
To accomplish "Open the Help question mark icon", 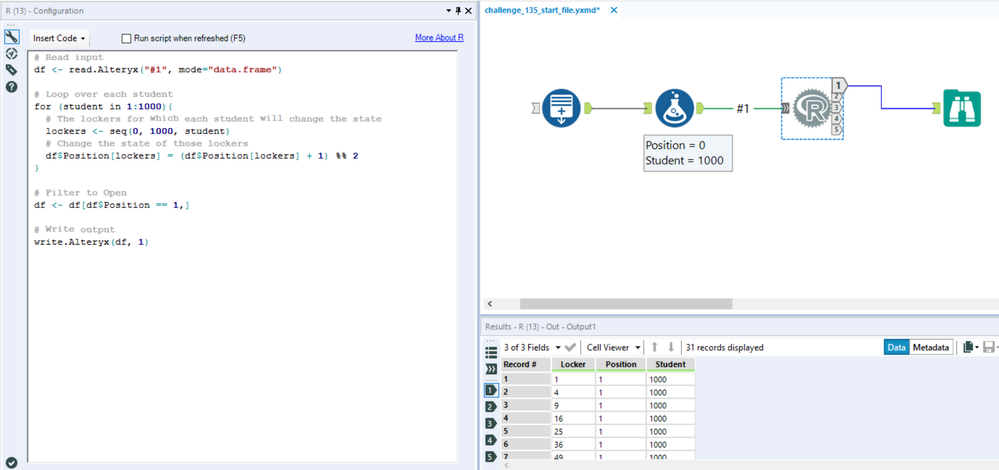I will pyautogui.click(x=12, y=87).
